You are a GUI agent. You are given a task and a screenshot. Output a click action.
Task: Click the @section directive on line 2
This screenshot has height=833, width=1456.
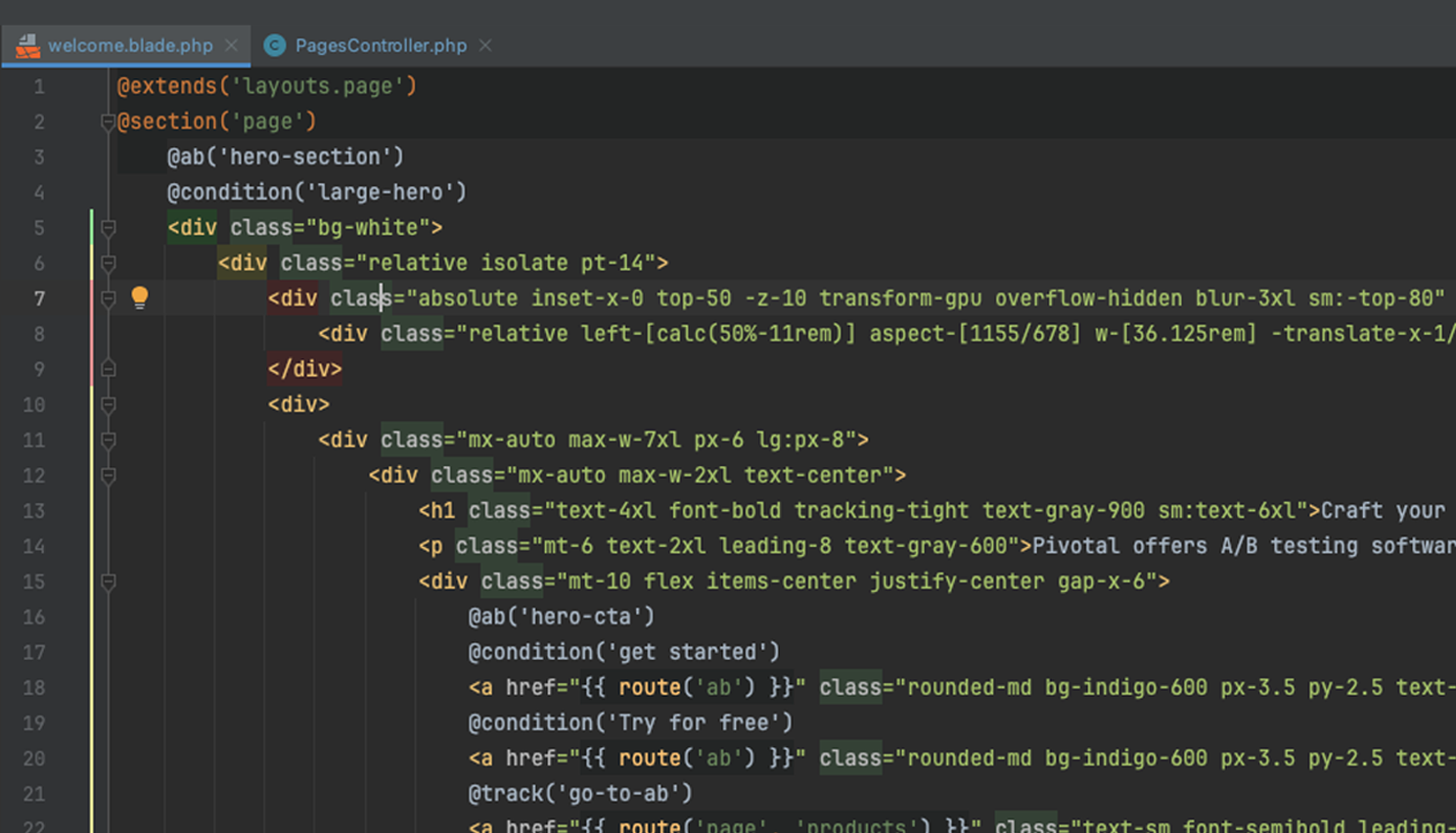[x=167, y=121]
